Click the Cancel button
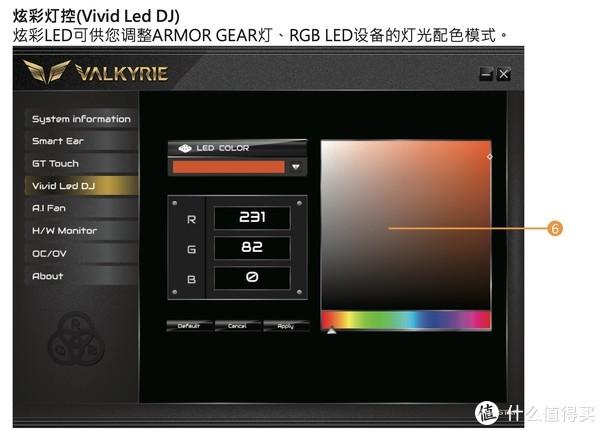 click(237, 326)
